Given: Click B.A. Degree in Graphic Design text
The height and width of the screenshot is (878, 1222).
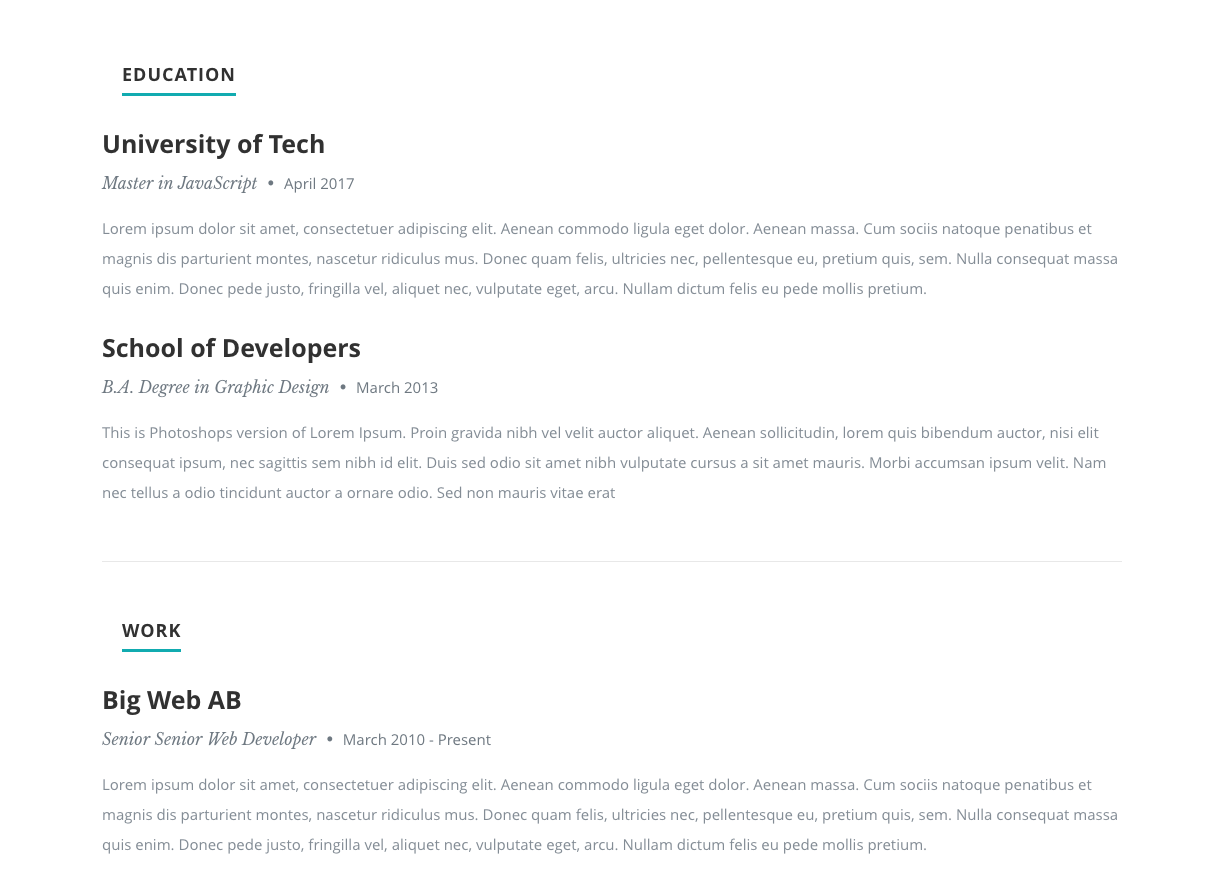Looking at the screenshot, I should [215, 387].
